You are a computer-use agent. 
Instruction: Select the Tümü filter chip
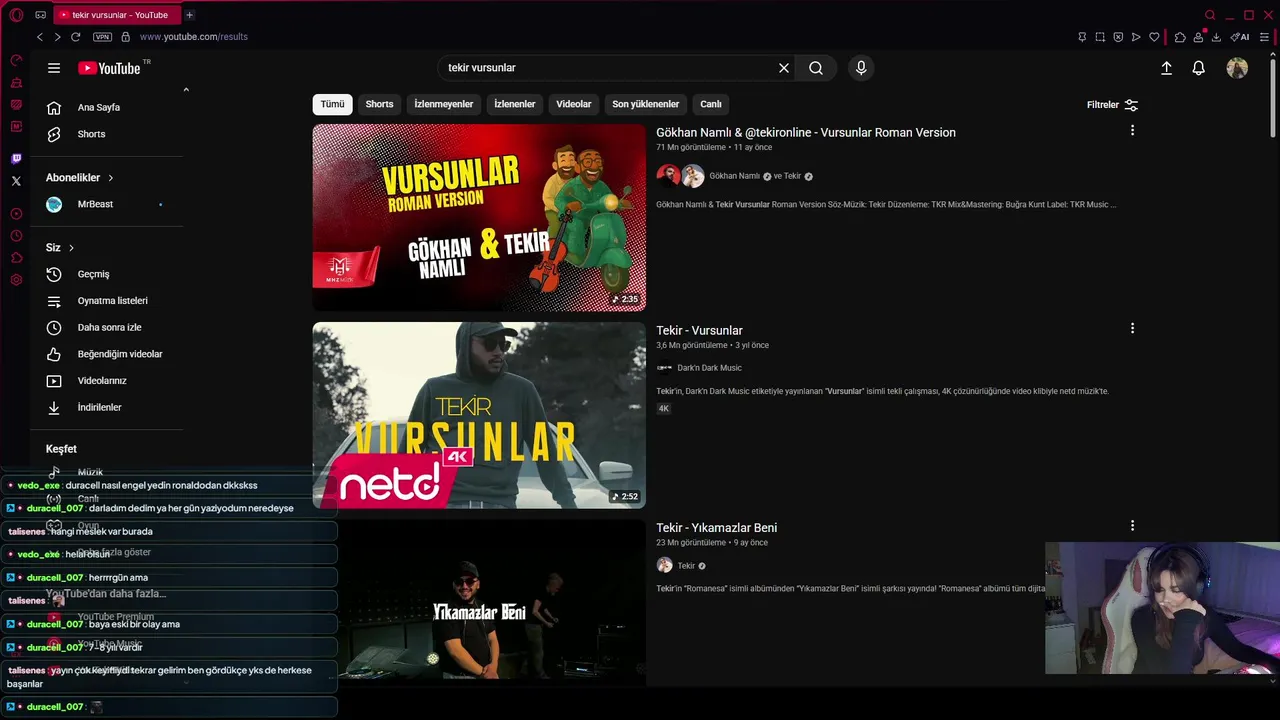tap(333, 104)
